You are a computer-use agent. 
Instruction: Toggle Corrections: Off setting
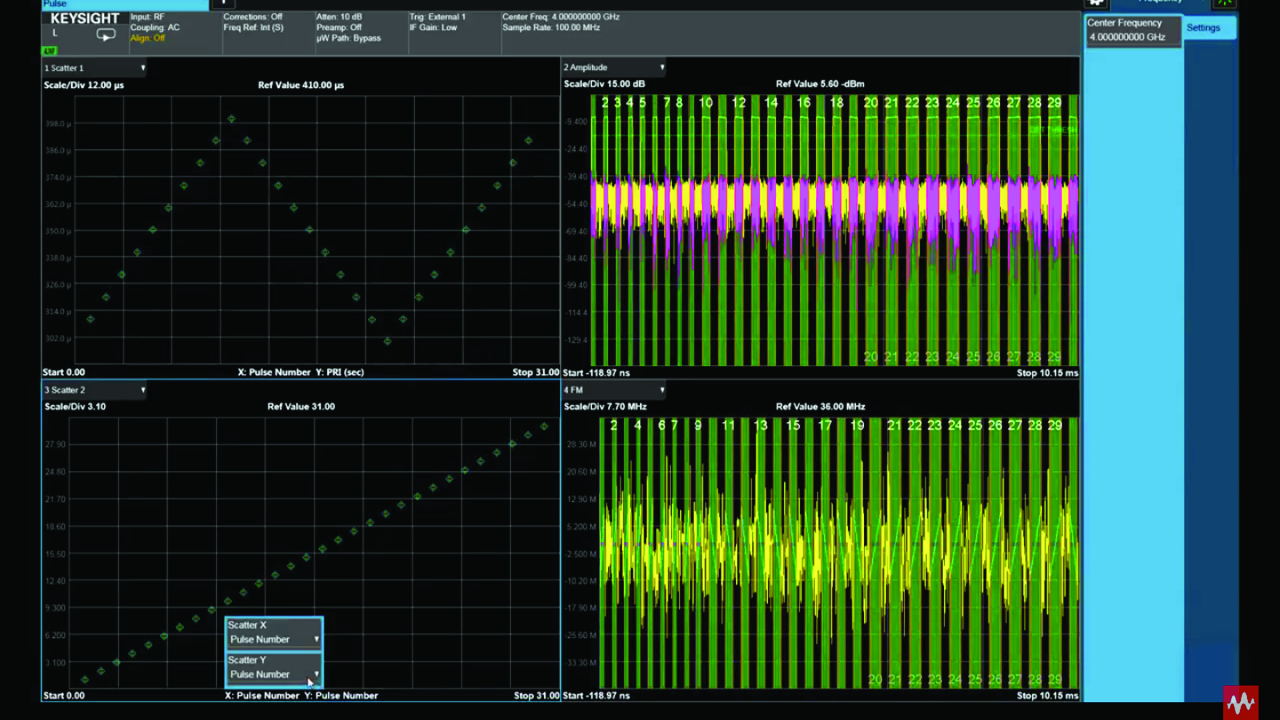click(252, 16)
